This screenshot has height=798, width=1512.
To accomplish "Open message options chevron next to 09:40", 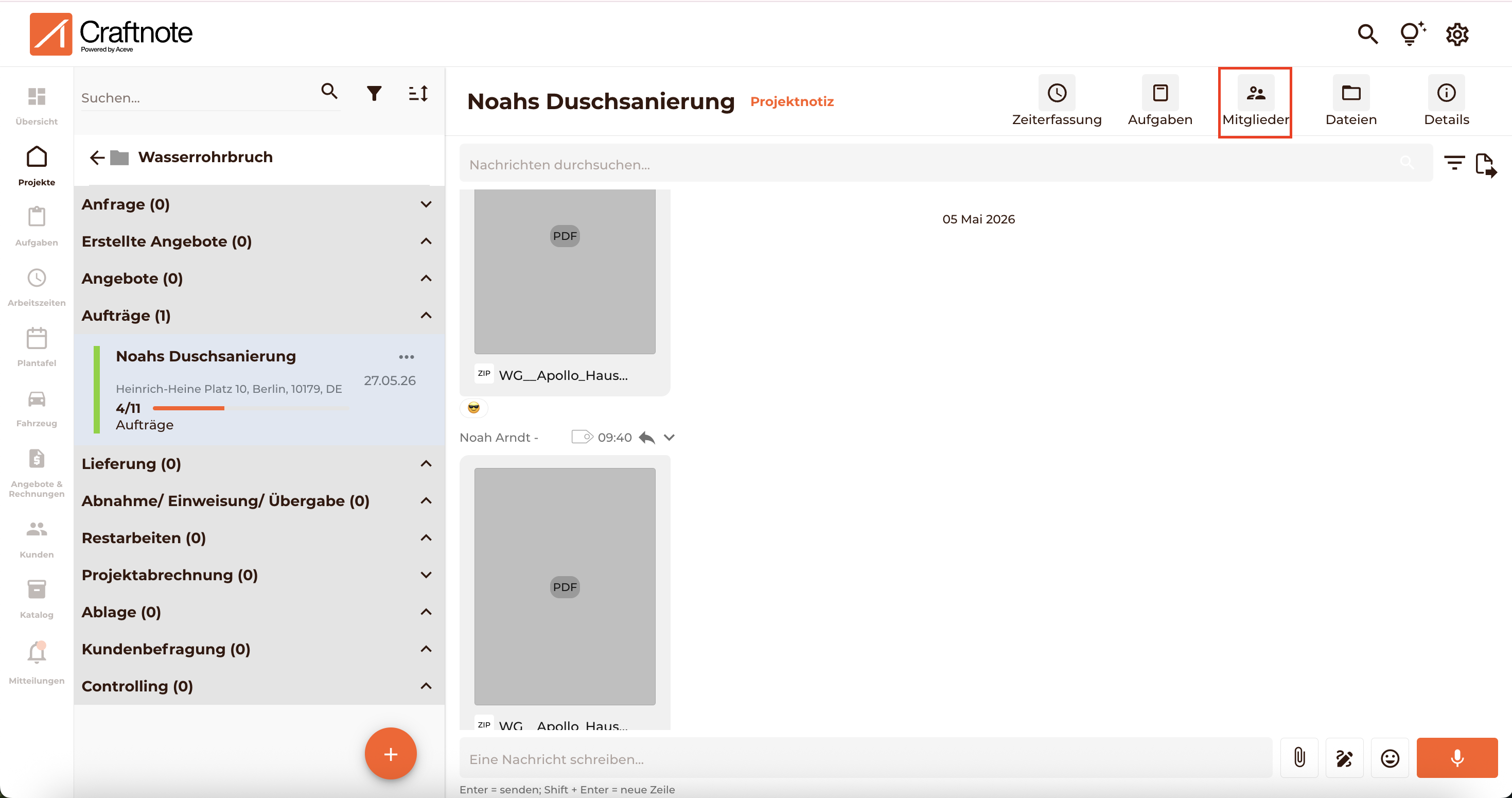I will [669, 438].
